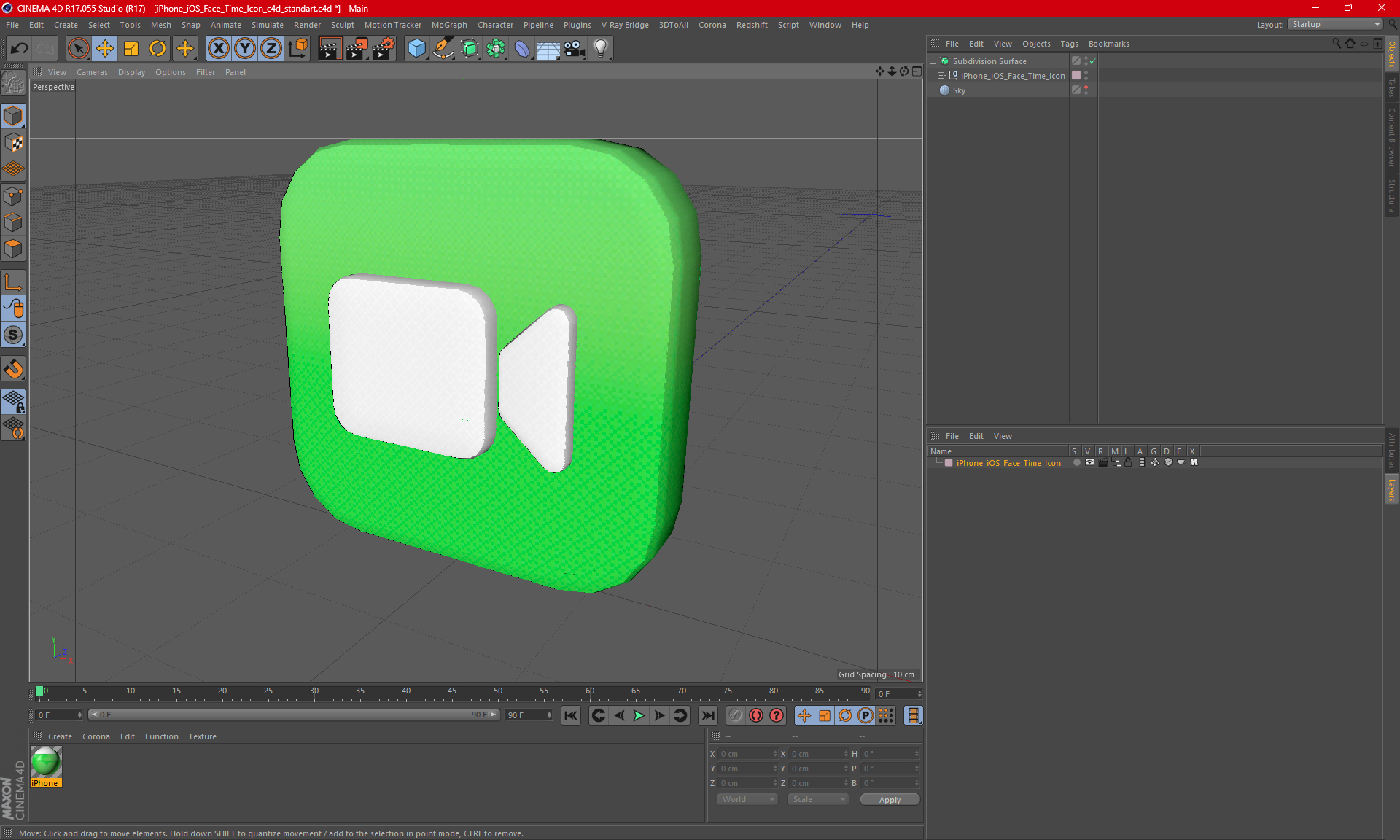
Task: Toggle Snap in the left palette
Action: pos(13,335)
